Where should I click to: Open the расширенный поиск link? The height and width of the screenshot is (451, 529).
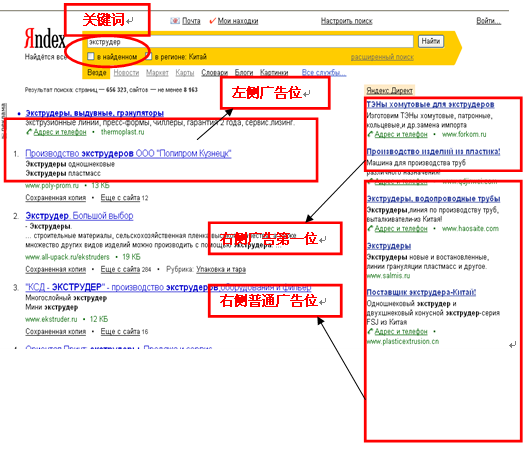[382, 57]
